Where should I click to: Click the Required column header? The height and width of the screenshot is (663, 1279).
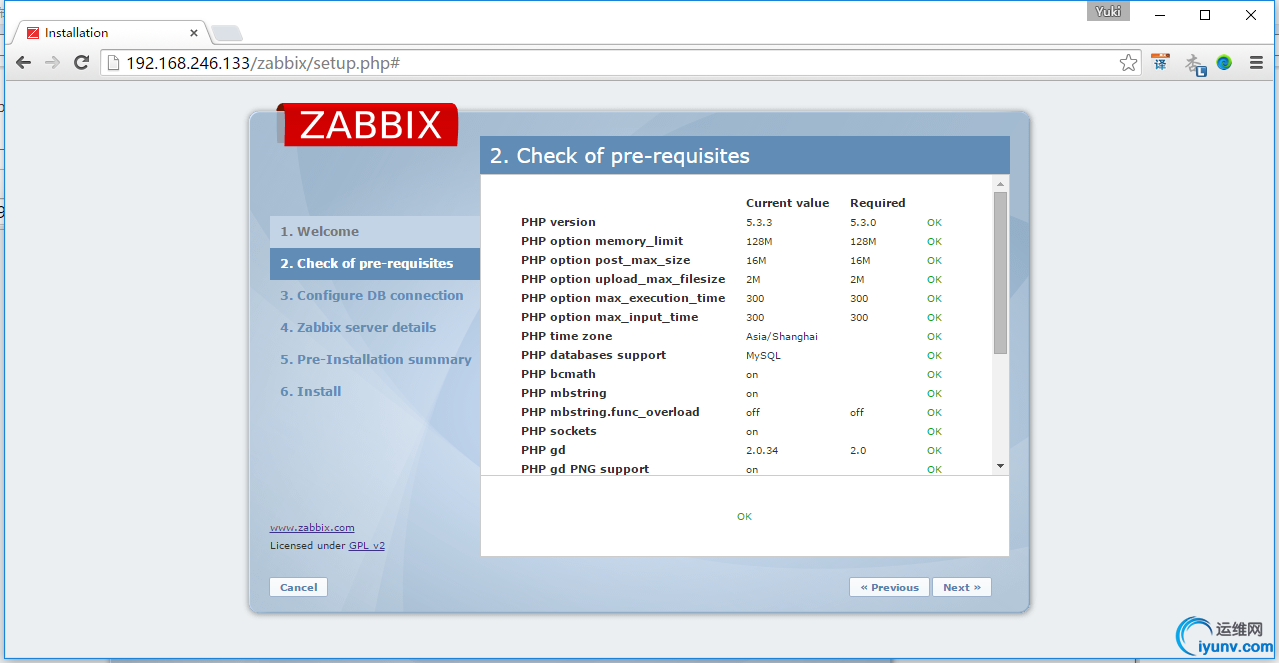point(878,203)
